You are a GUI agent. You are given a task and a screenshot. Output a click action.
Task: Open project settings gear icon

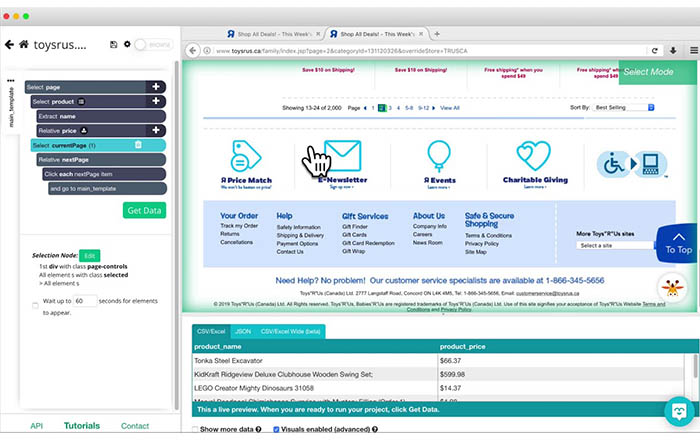coord(127,44)
